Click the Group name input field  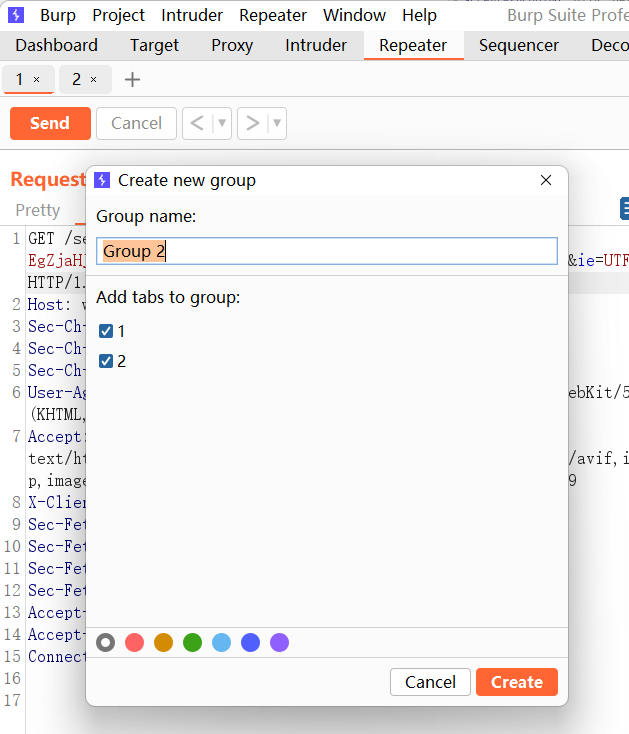[327, 251]
